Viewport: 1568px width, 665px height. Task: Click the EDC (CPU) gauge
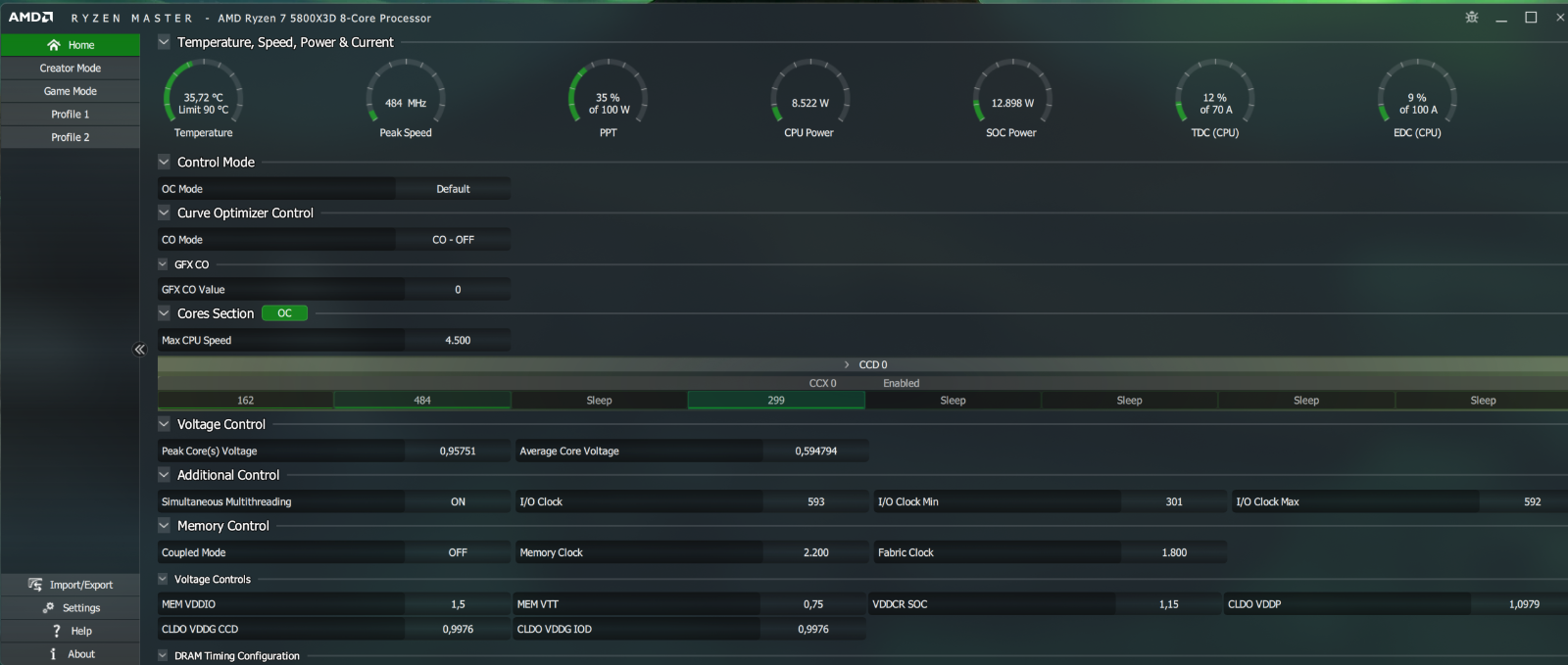point(1417,99)
